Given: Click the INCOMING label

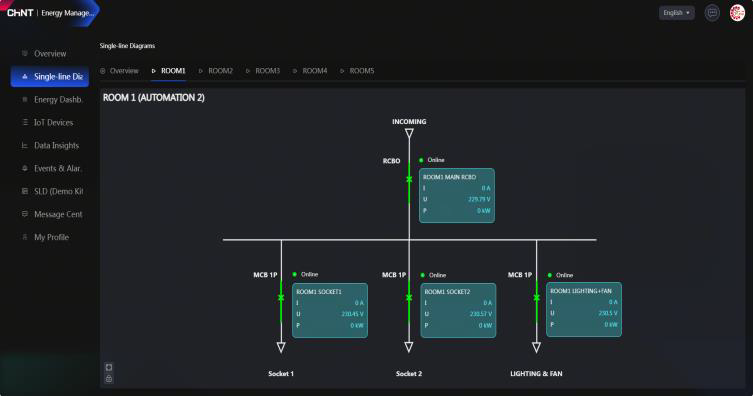Looking at the screenshot, I should pos(409,121).
